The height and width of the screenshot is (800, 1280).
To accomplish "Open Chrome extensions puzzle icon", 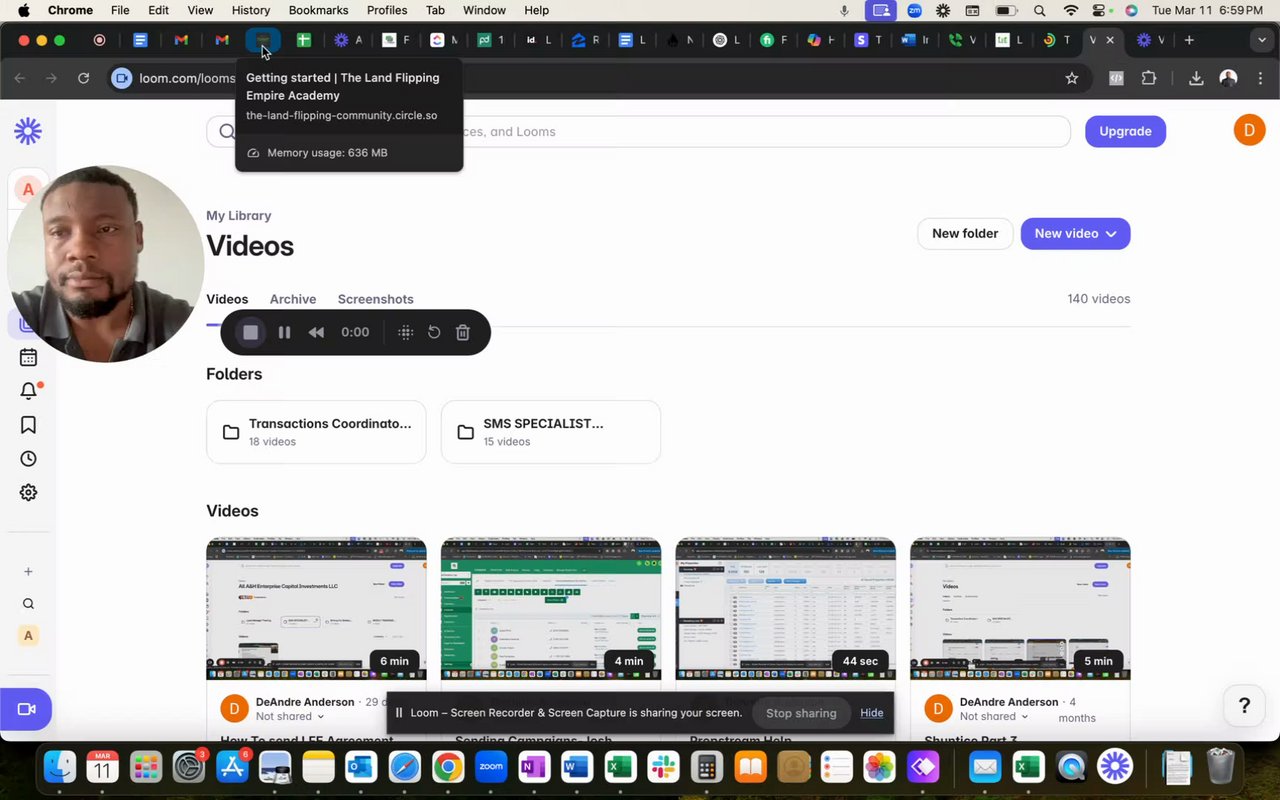I will tap(1148, 78).
